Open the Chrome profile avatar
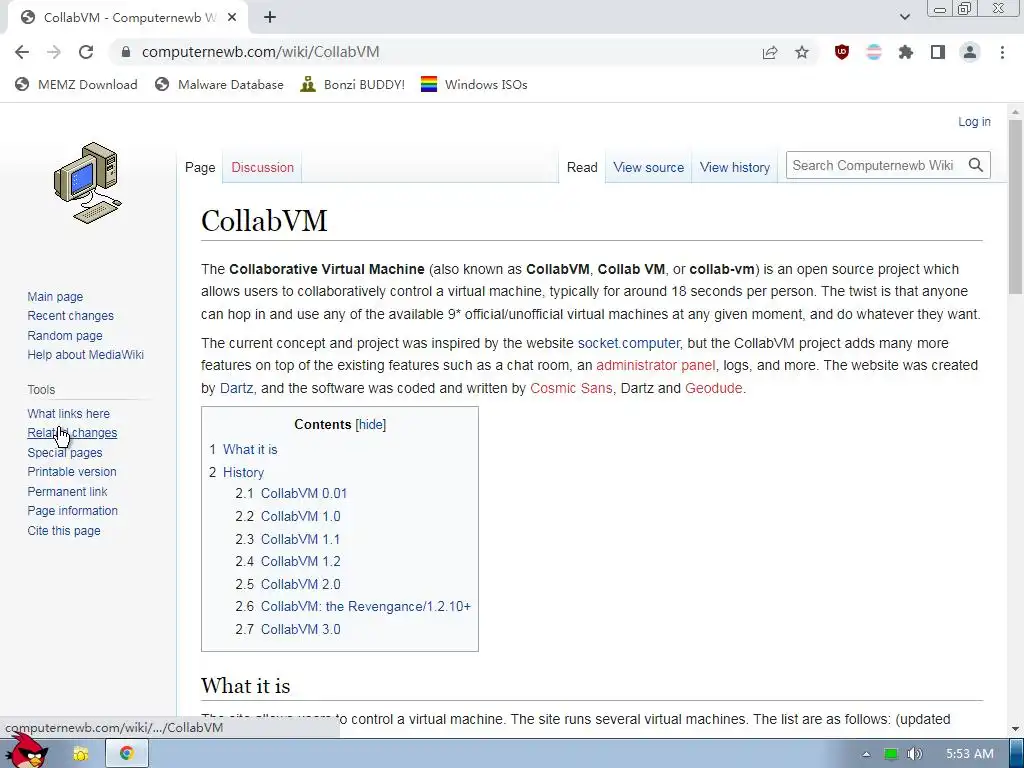 (x=970, y=52)
